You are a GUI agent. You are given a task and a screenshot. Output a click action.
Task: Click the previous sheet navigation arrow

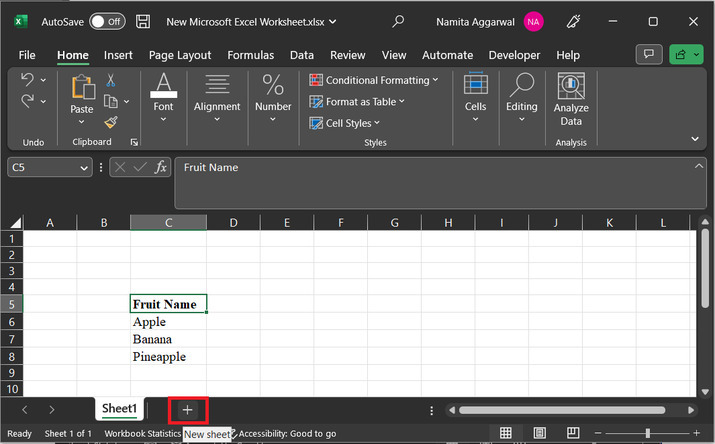25,410
